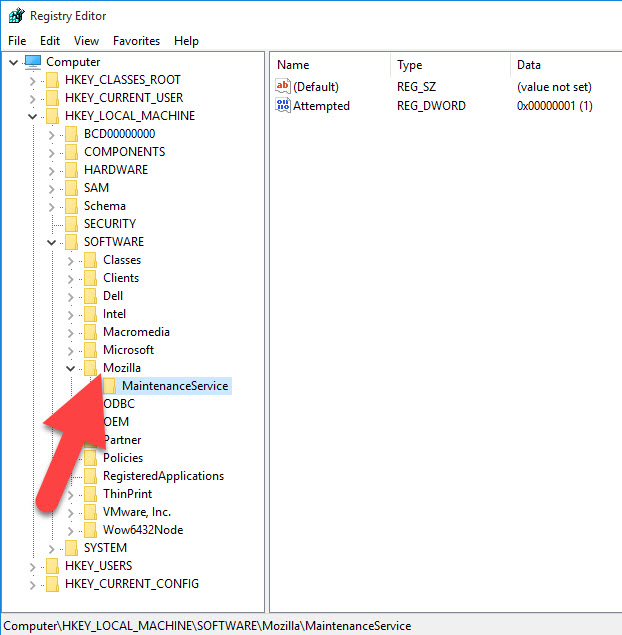Click the ThinPrint folder icon
This screenshot has height=635, width=622.
(90, 494)
